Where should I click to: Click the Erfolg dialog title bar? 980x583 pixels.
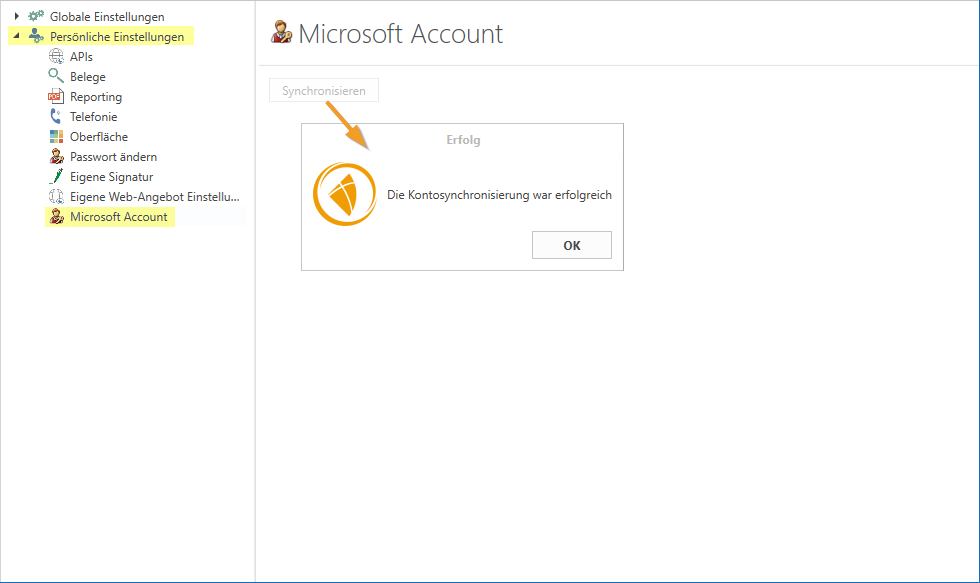click(463, 140)
